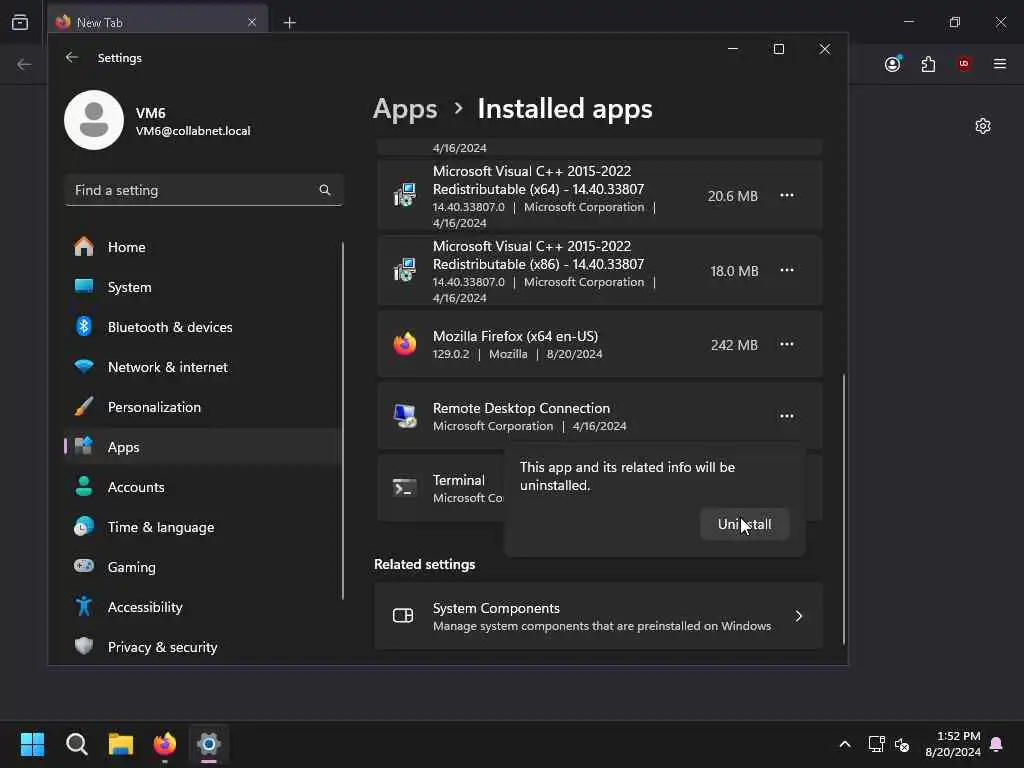
Task: Select the New Tab browser tab
Action: tap(157, 22)
